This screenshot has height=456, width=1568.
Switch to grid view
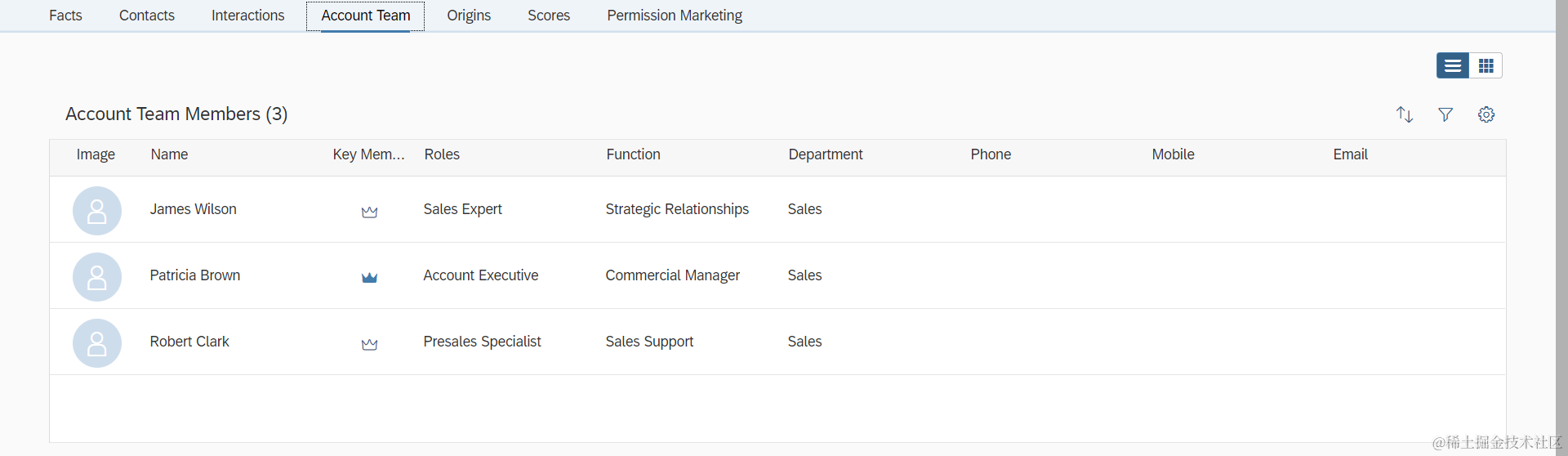pos(1486,65)
